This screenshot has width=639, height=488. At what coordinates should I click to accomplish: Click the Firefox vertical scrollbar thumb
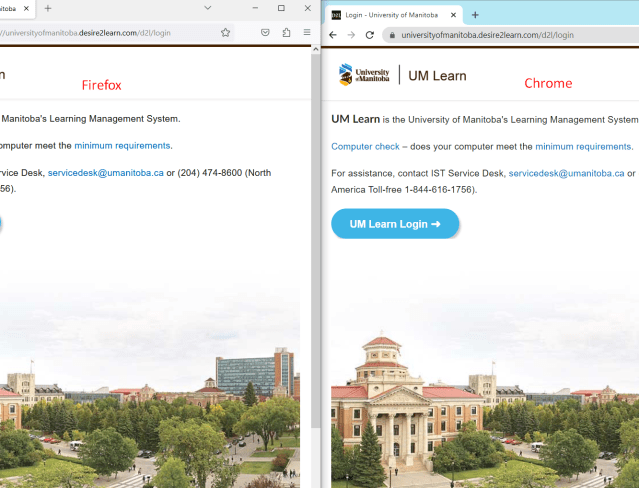(x=315, y=241)
